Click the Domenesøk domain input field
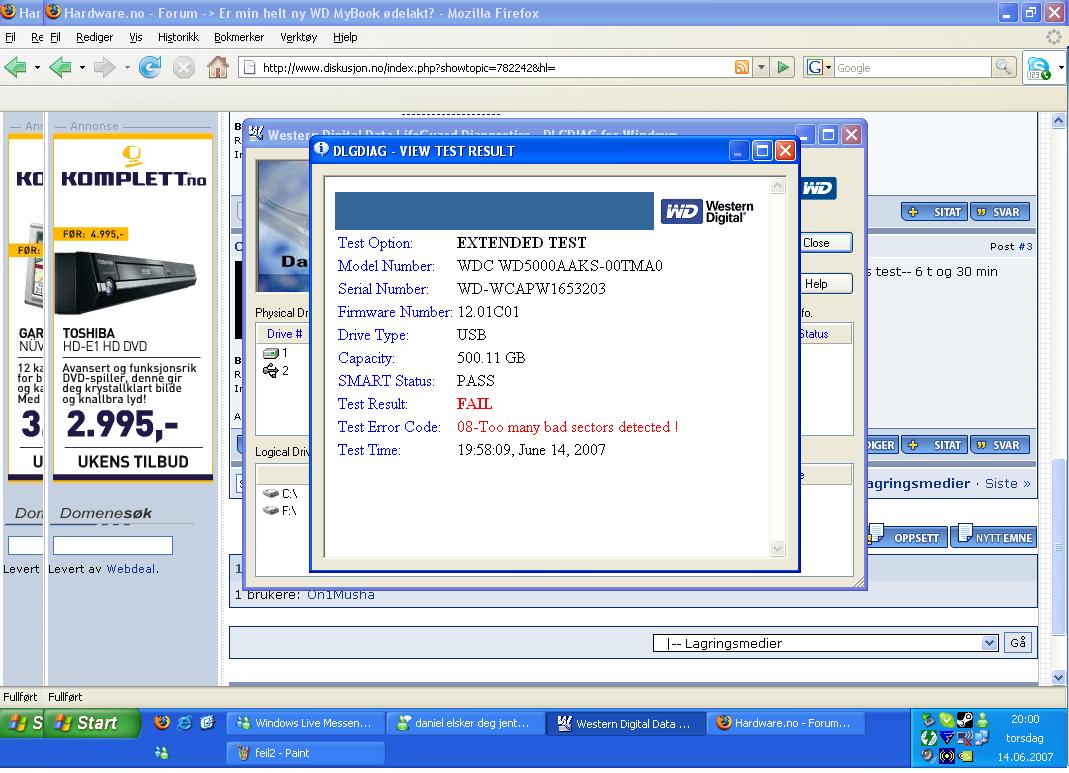This screenshot has height=773, width=1069. tap(112, 545)
